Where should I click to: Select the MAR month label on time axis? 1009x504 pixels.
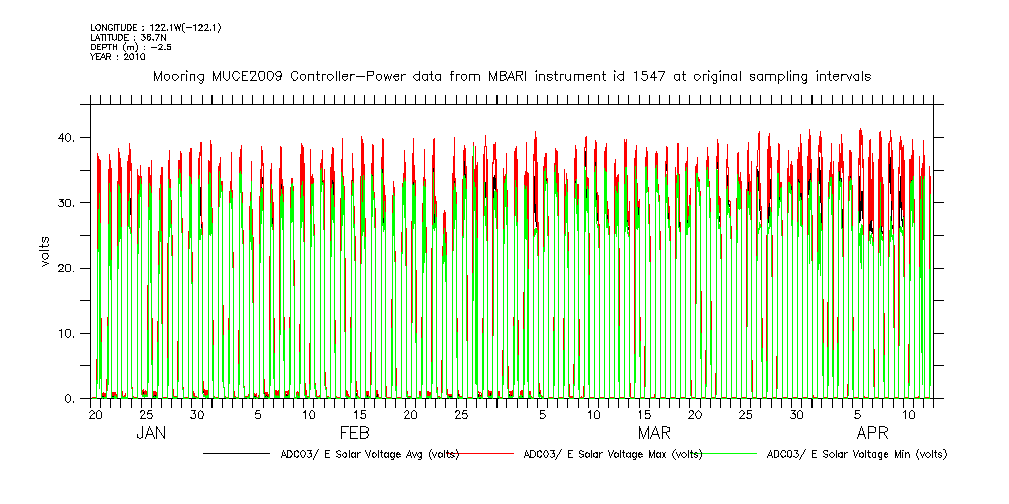point(654,433)
